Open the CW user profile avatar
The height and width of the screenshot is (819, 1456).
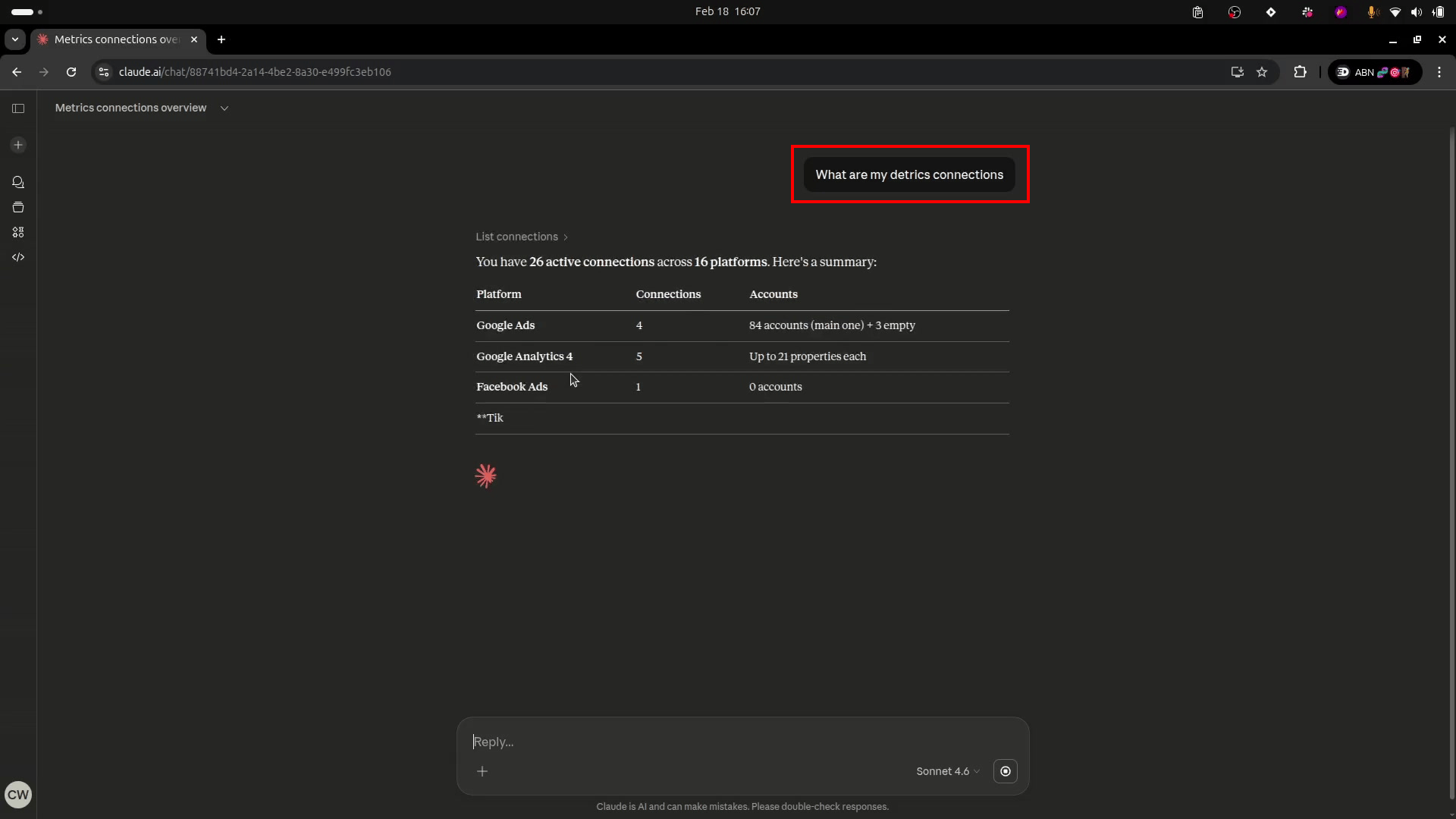18,795
